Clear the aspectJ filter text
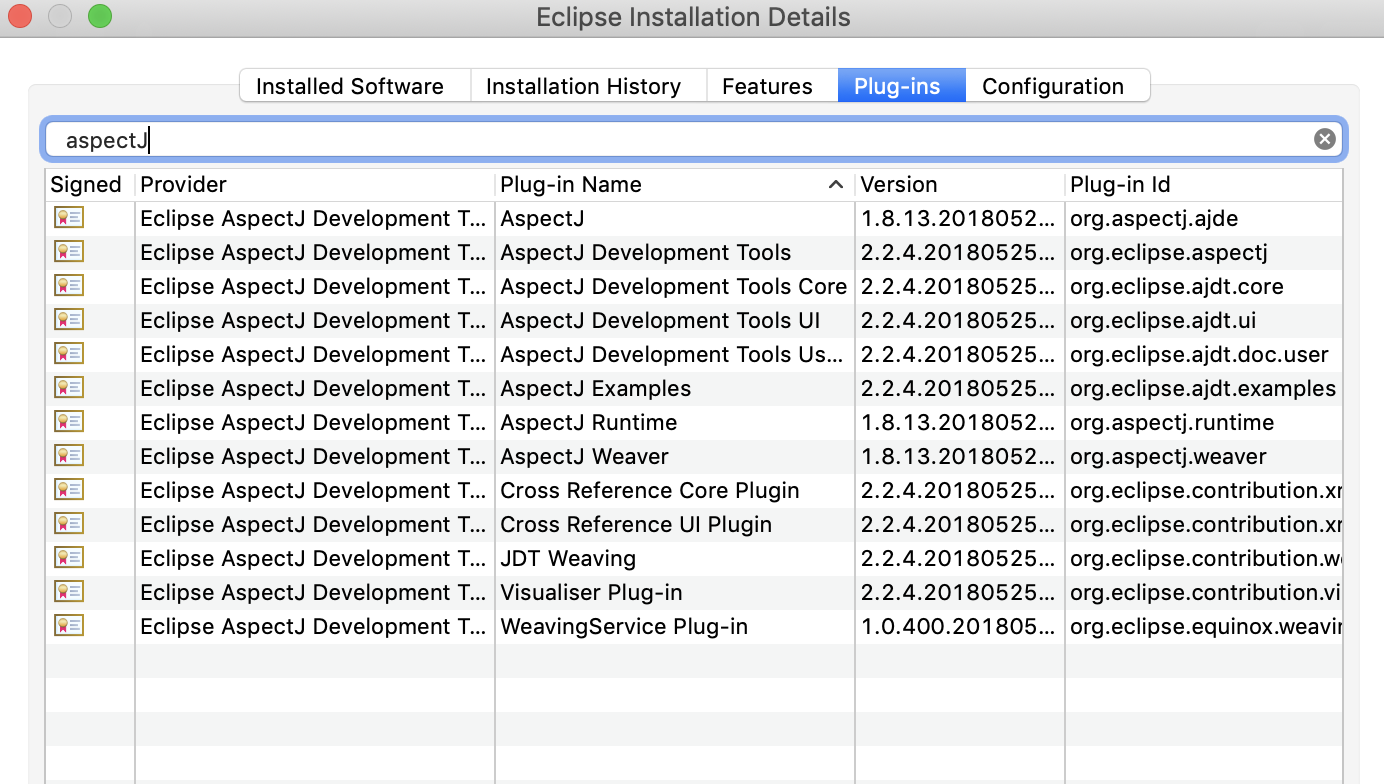The width and height of the screenshot is (1384, 784). click(x=1324, y=139)
